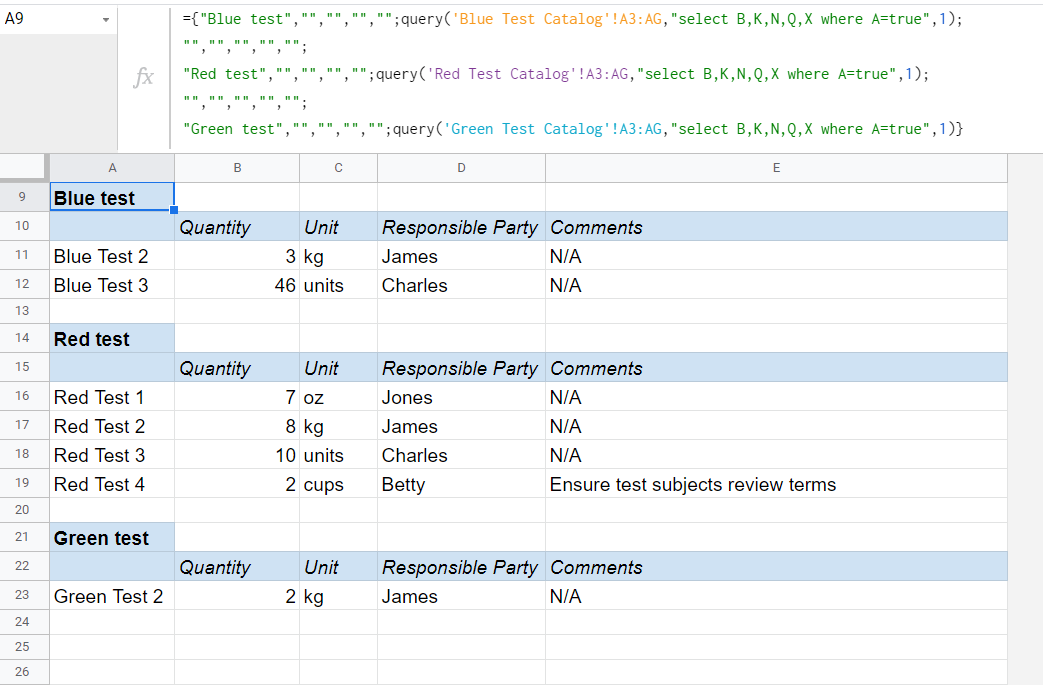The image size is (1043, 685).
Task: Click Quantity header in row 22
Action: [237, 567]
